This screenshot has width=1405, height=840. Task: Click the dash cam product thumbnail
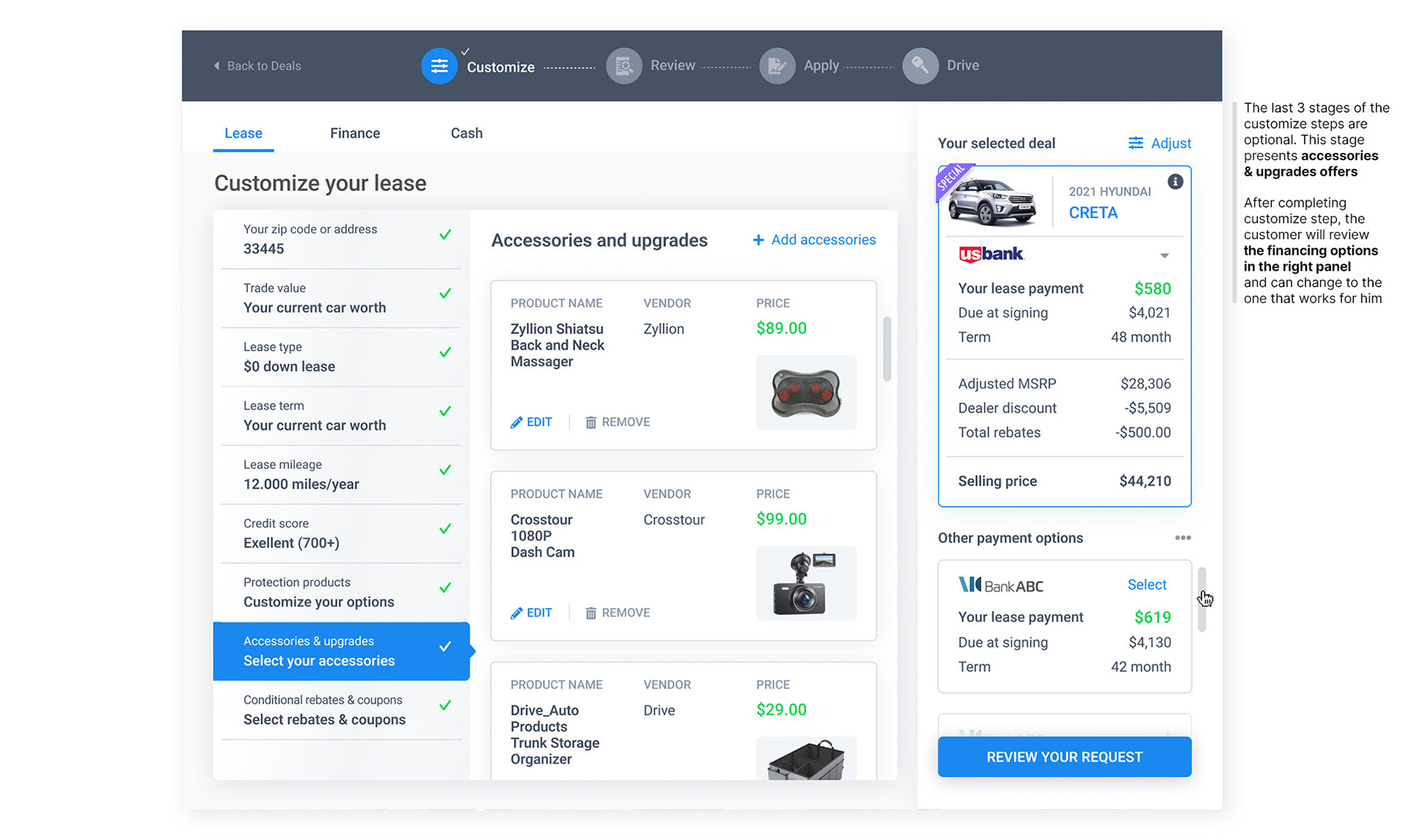tap(806, 583)
